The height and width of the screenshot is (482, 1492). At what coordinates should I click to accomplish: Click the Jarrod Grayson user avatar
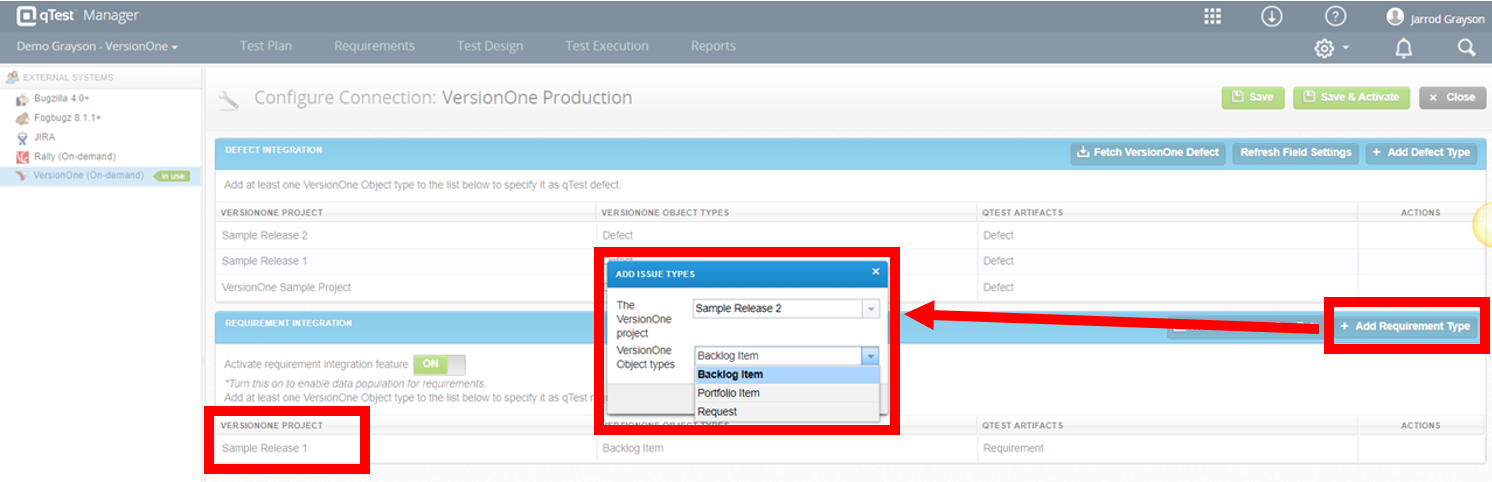[x=1395, y=17]
